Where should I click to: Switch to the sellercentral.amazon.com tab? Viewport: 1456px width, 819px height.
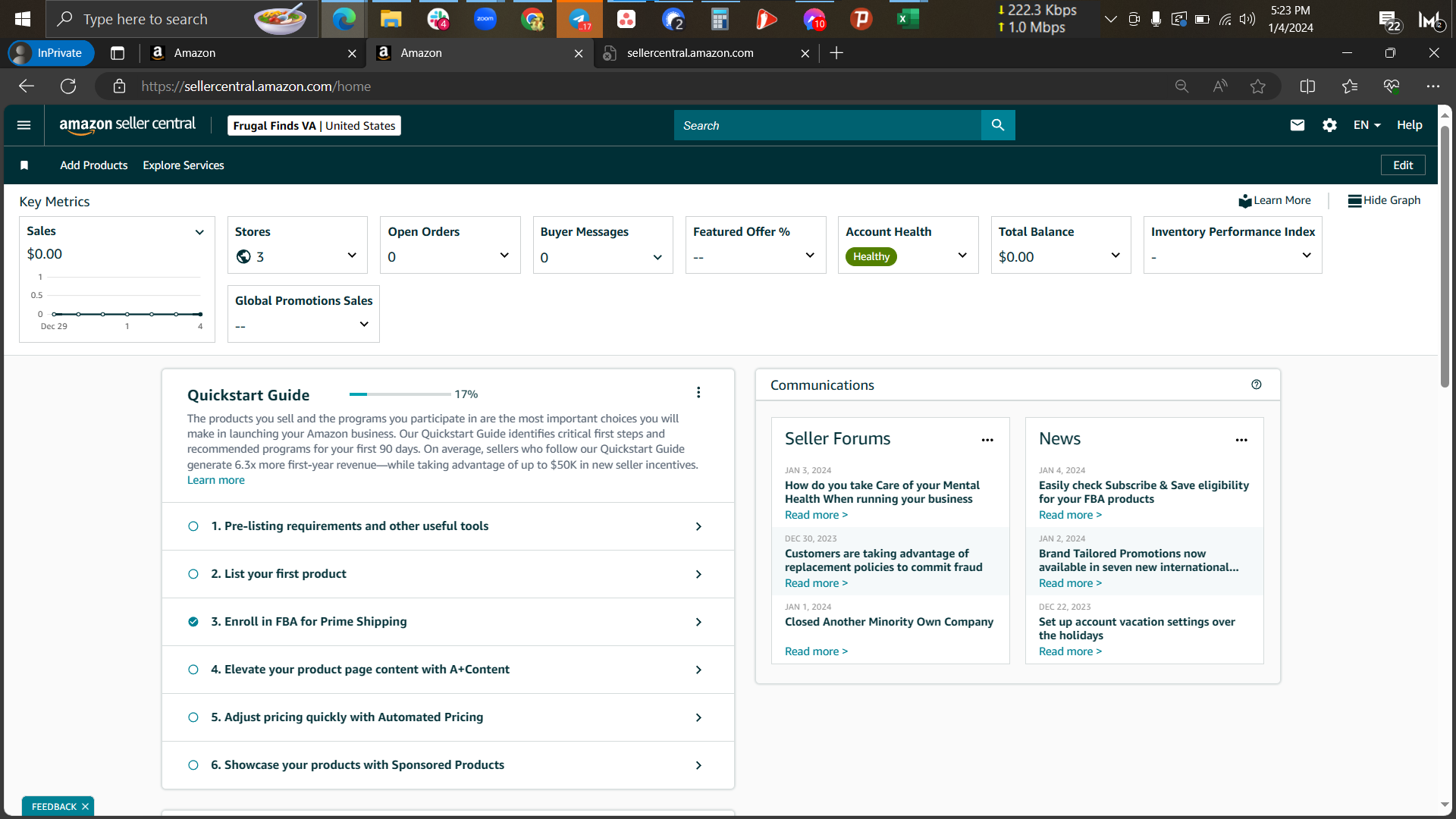pyautogui.click(x=705, y=53)
